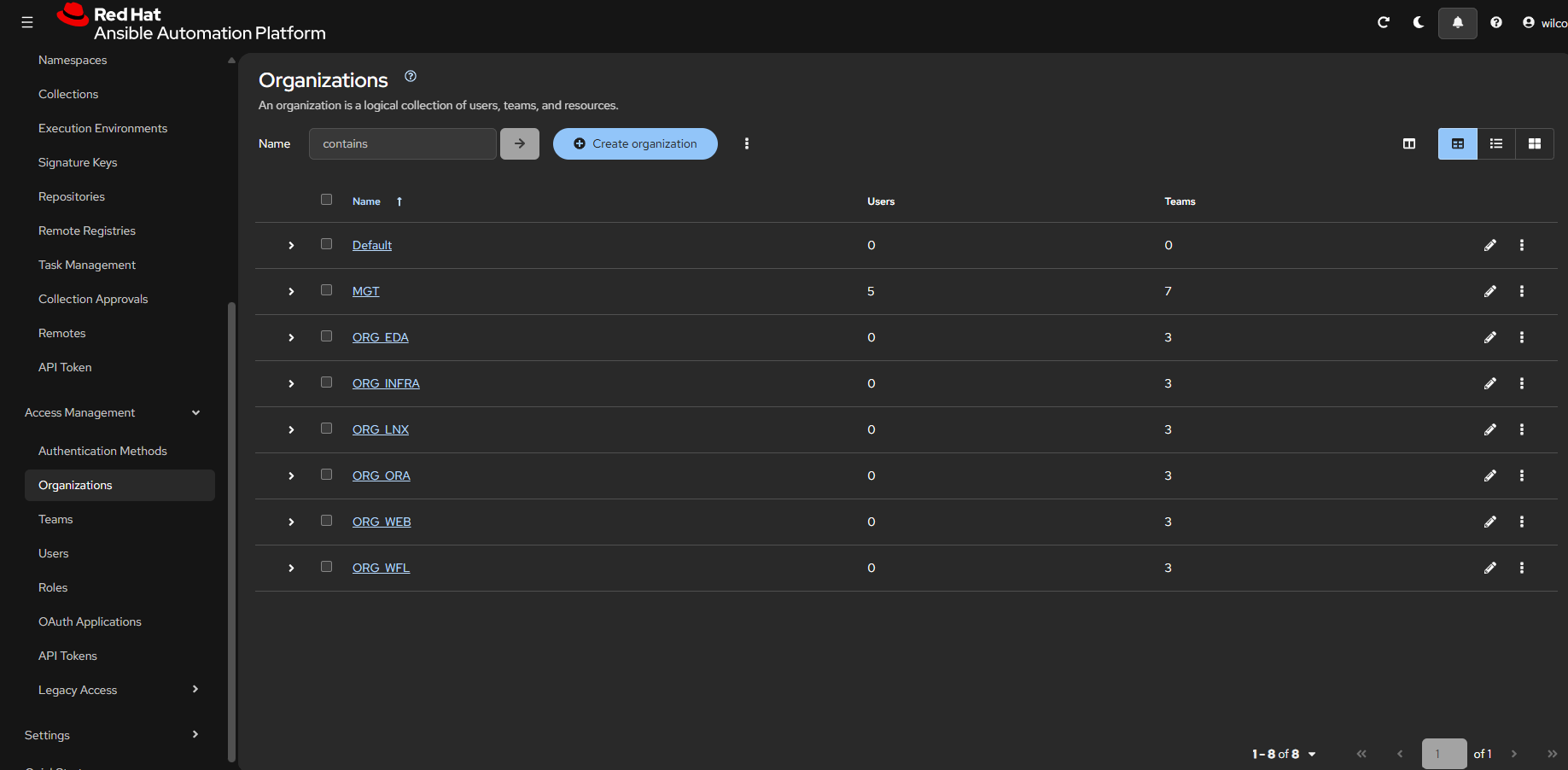The width and height of the screenshot is (1568, 770).
Task: Open the help question mark menu
Action: 1496,23
